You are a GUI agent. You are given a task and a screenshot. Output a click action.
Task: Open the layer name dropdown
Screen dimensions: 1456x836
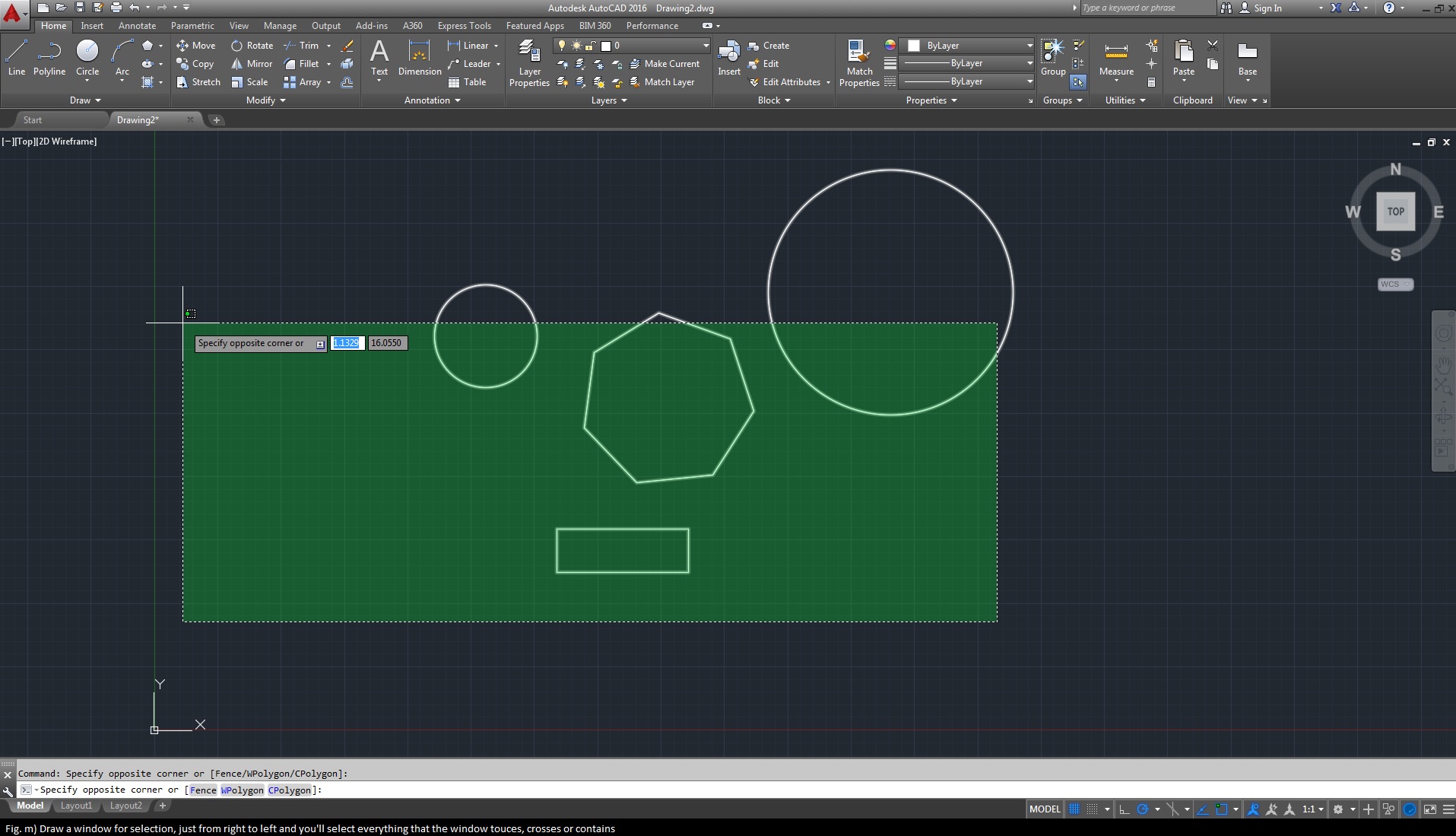coord(705,46)
